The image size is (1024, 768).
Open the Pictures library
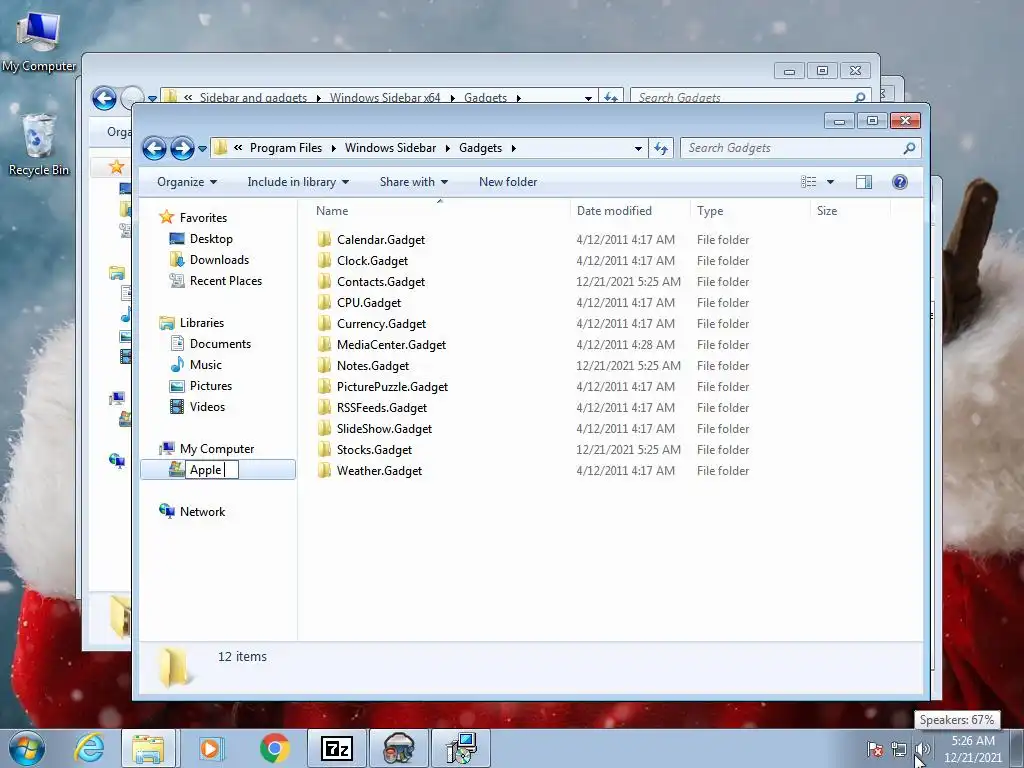pyautogui.click(x=211, y=386)
